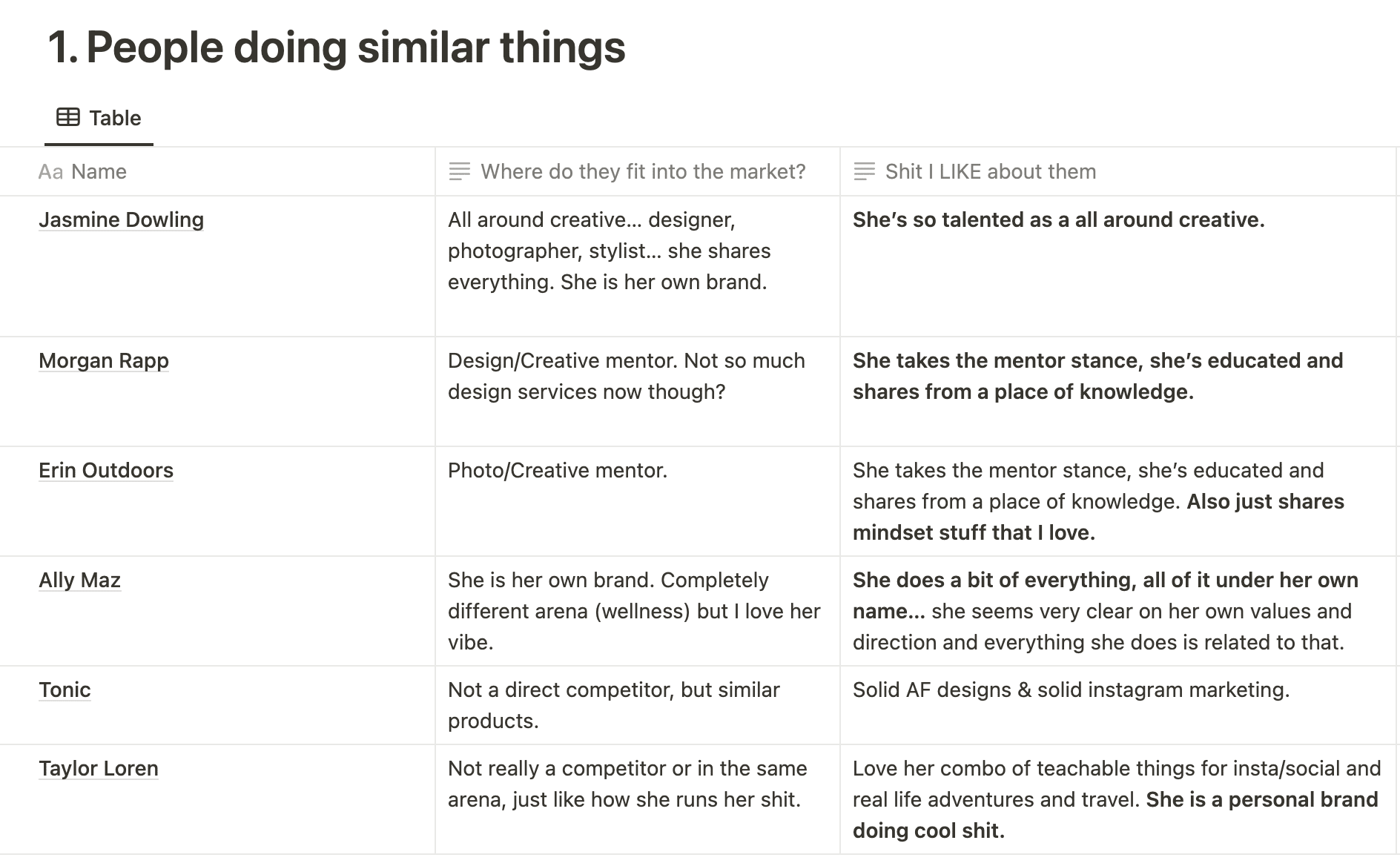Open the Jasmine Dowling page
This screenshot has height=866, width=1400.
coord(122,219)
